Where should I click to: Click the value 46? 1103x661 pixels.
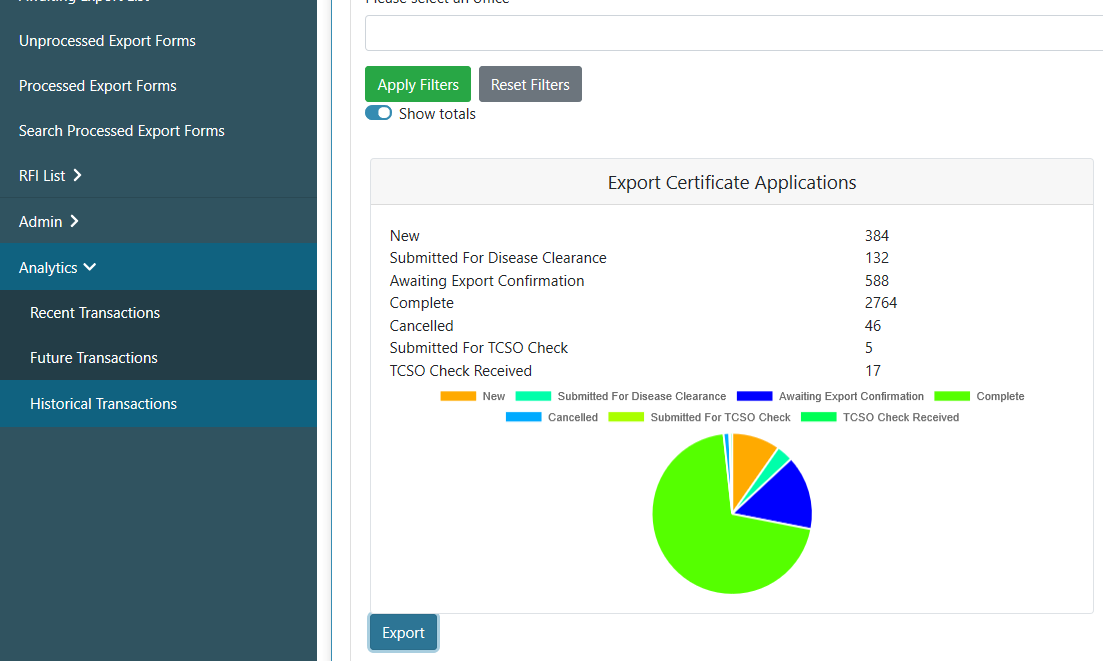click(872, 326)
